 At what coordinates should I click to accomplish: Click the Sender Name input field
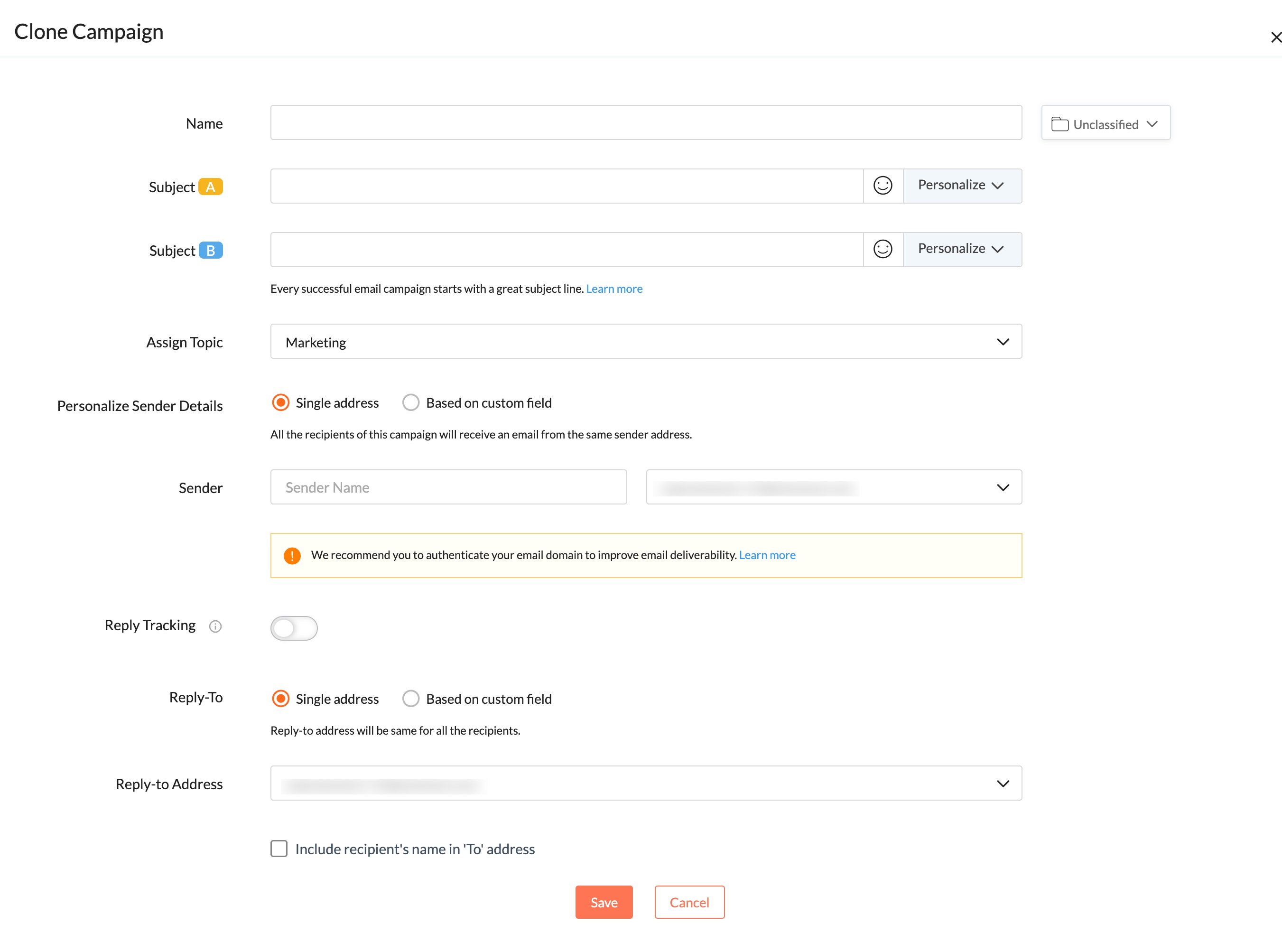pos(448,487)
